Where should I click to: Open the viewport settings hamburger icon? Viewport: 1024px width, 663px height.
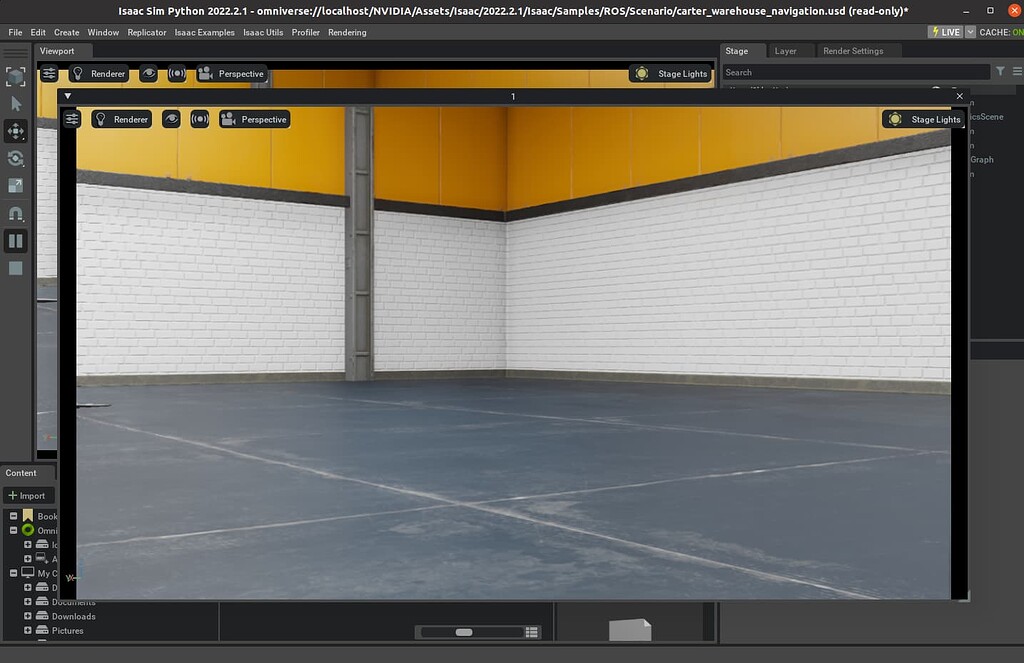click(72, 119)
